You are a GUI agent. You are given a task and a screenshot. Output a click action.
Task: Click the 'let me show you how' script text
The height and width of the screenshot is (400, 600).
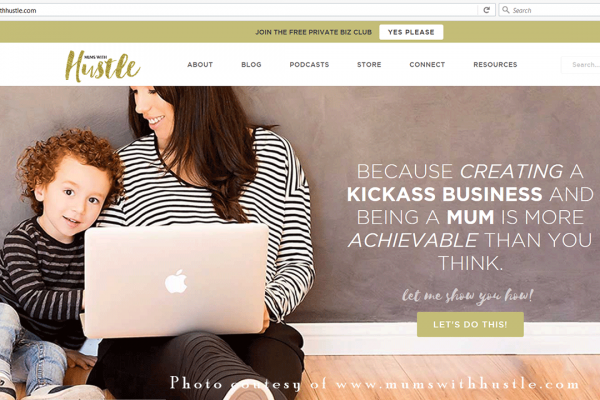468,296
